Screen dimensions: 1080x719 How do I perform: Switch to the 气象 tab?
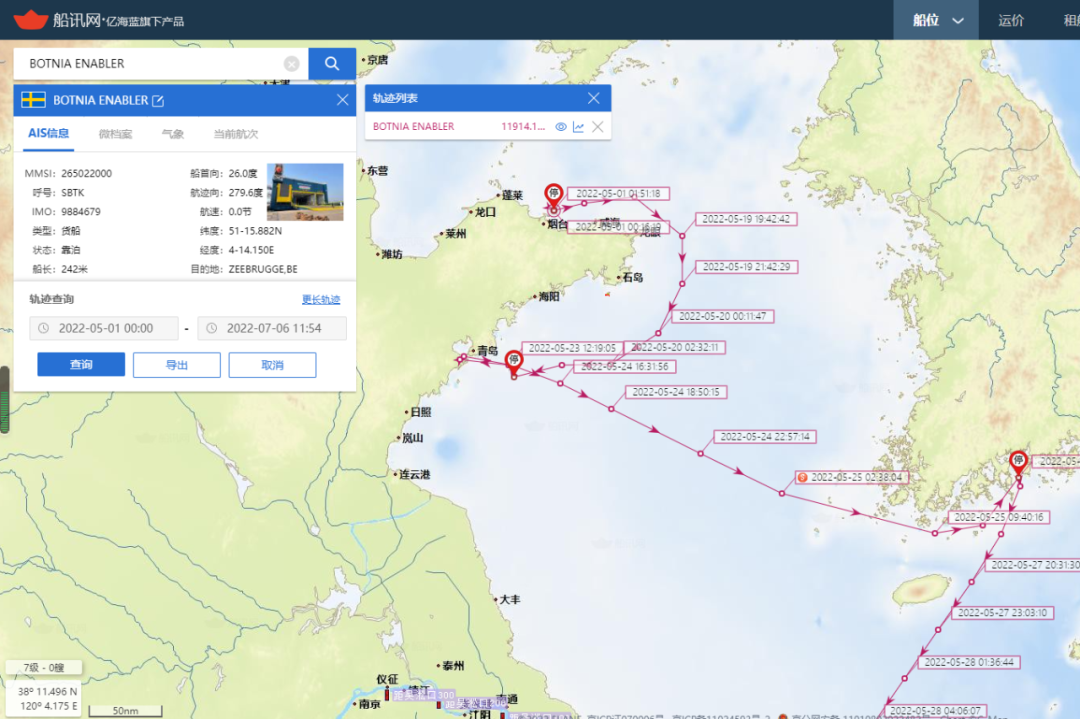click(173, 133)
